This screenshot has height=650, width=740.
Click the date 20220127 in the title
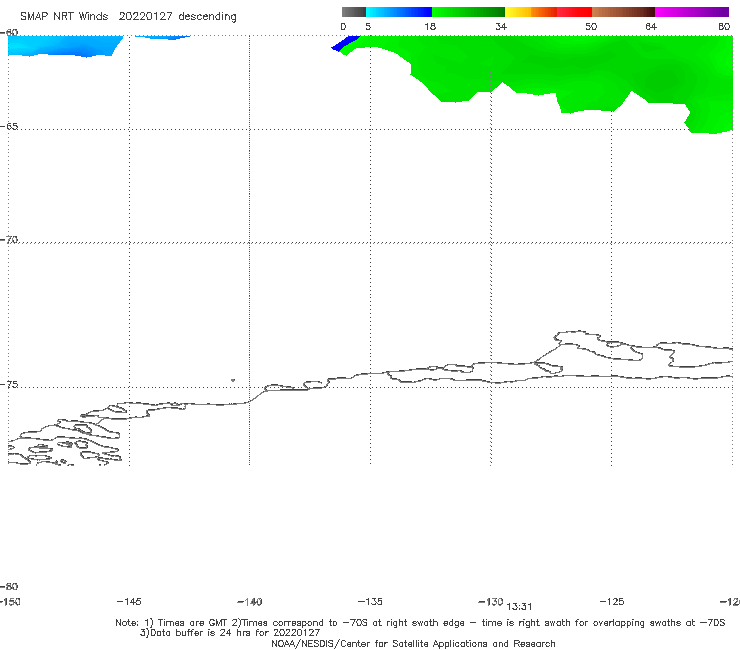coord(145,16)
